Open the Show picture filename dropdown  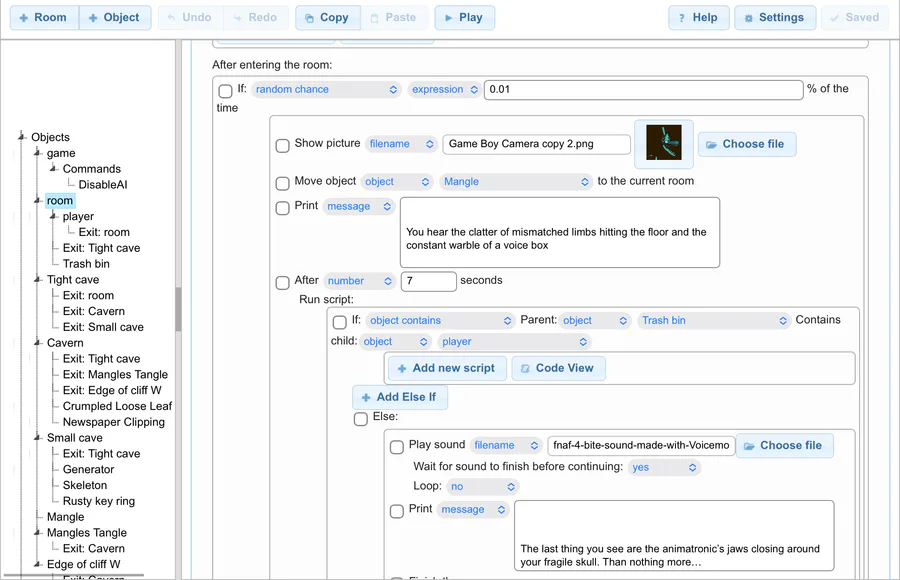pos(401,144)
